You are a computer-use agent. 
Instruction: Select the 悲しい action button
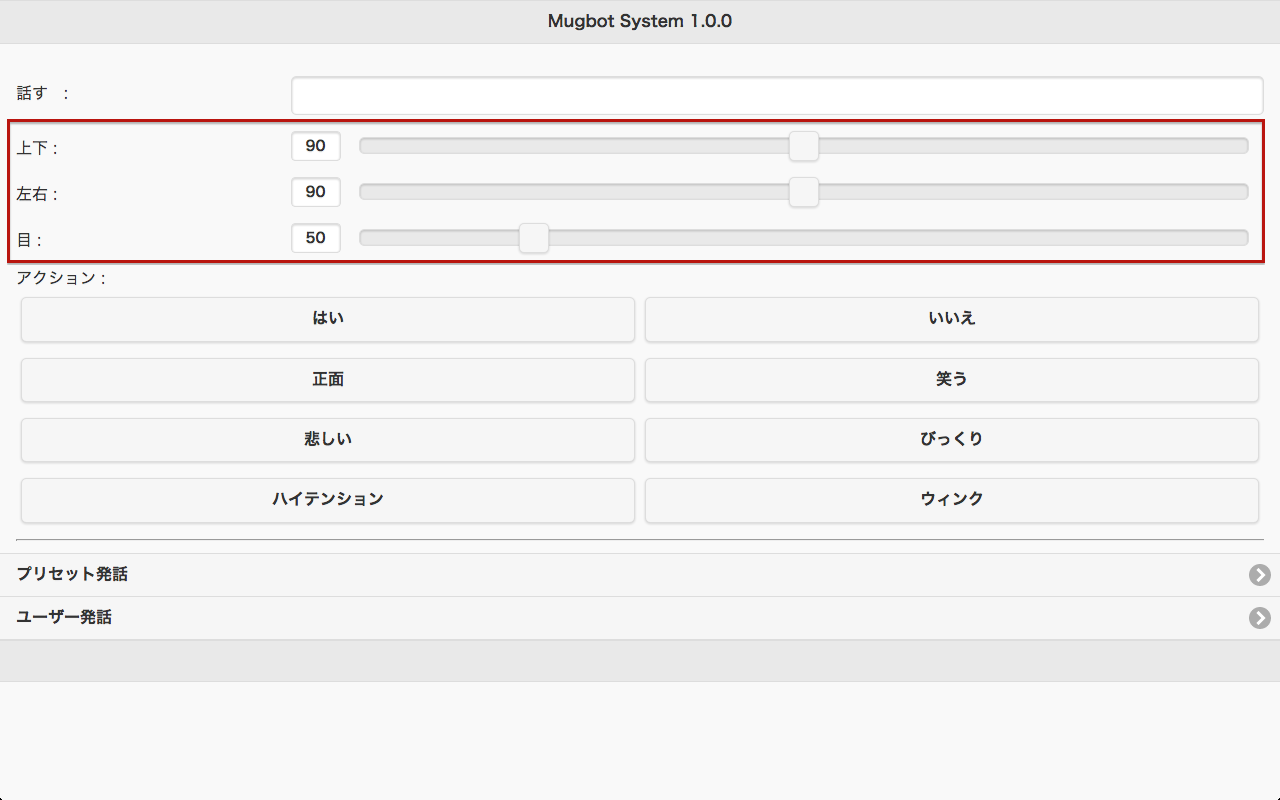(328, 440)
